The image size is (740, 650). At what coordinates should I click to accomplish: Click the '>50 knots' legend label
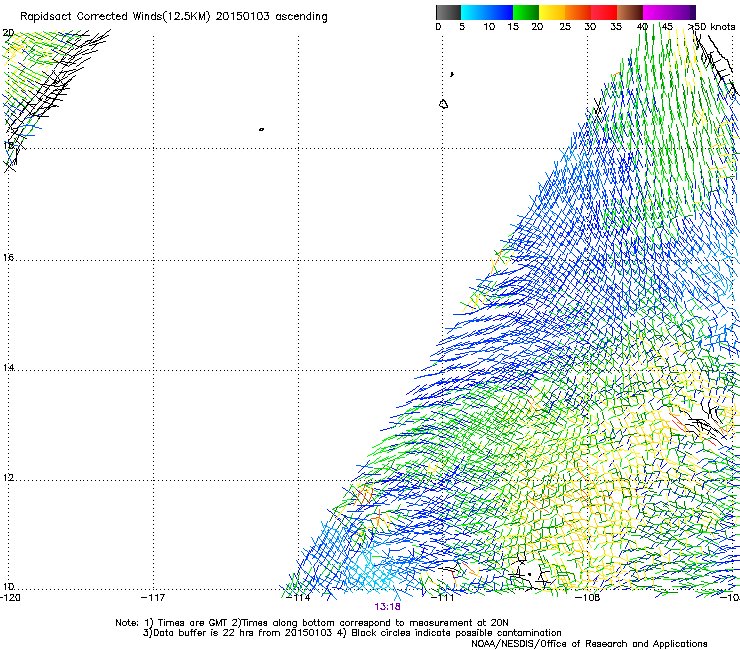(711, 27)
